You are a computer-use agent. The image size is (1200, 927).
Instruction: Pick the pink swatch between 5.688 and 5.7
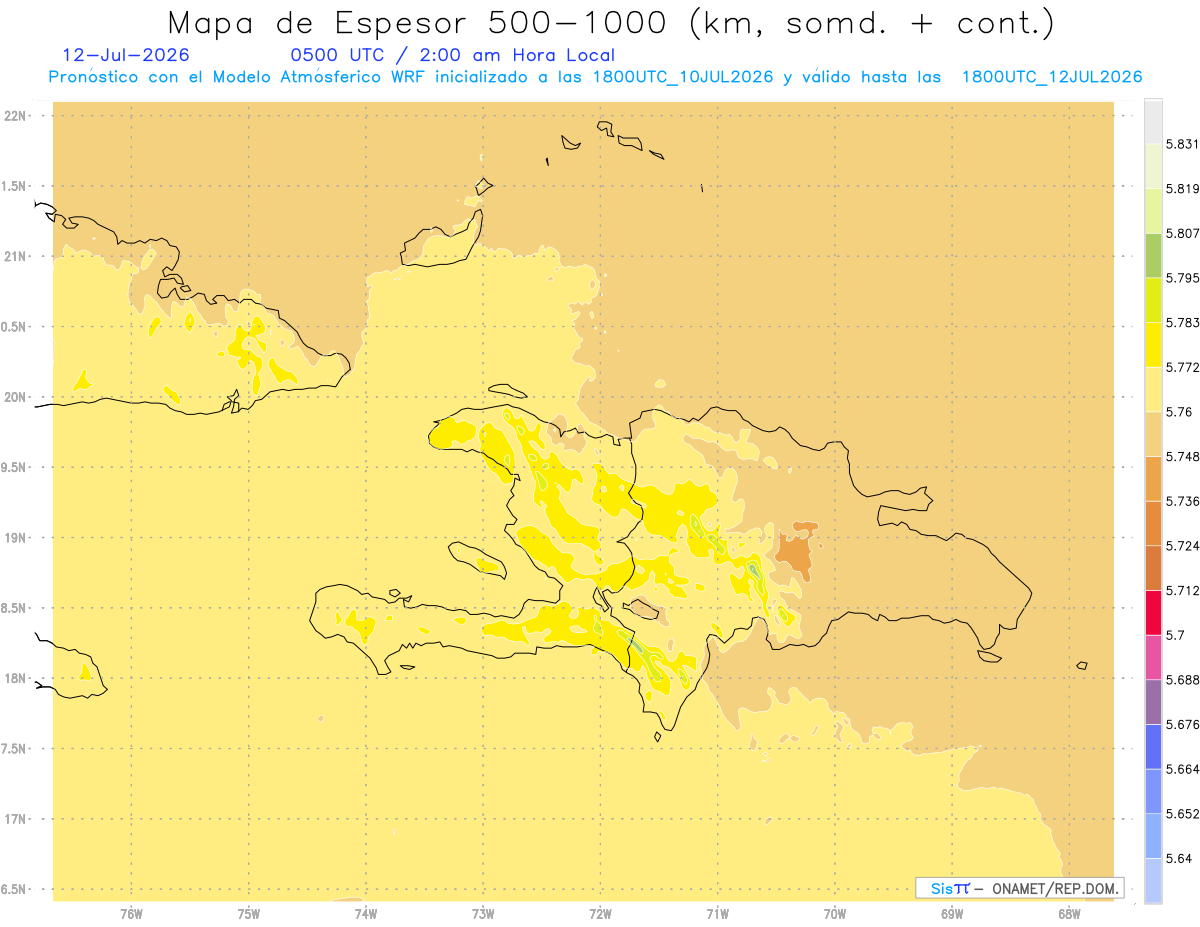click(1153, 657)
